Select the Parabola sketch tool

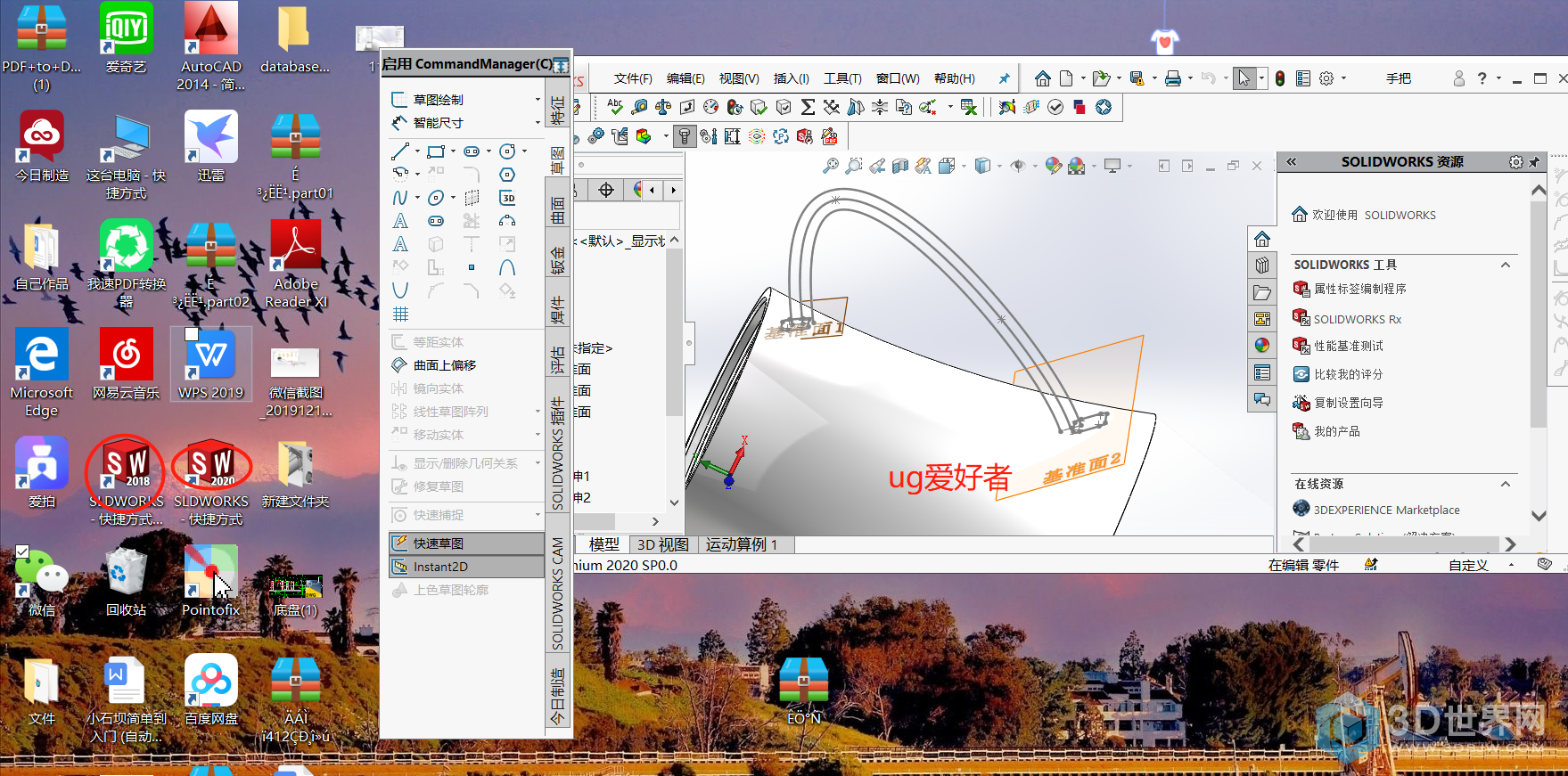pos(400,290)
